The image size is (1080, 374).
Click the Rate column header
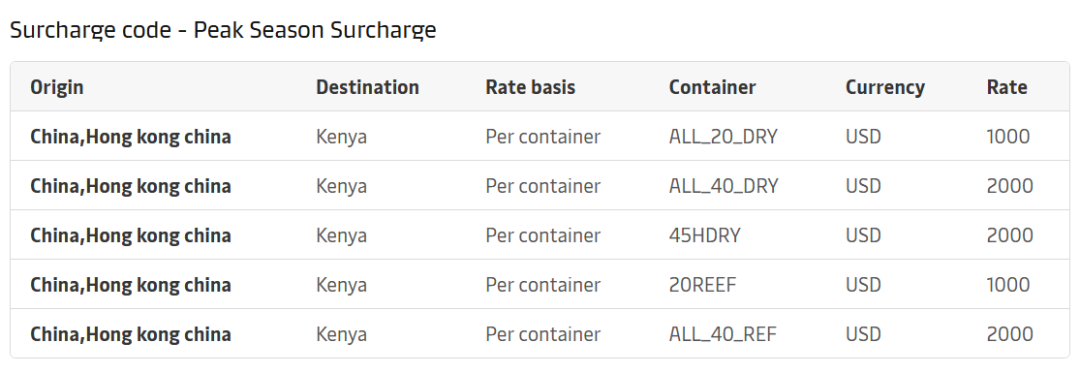click(x=1006, y=87)
